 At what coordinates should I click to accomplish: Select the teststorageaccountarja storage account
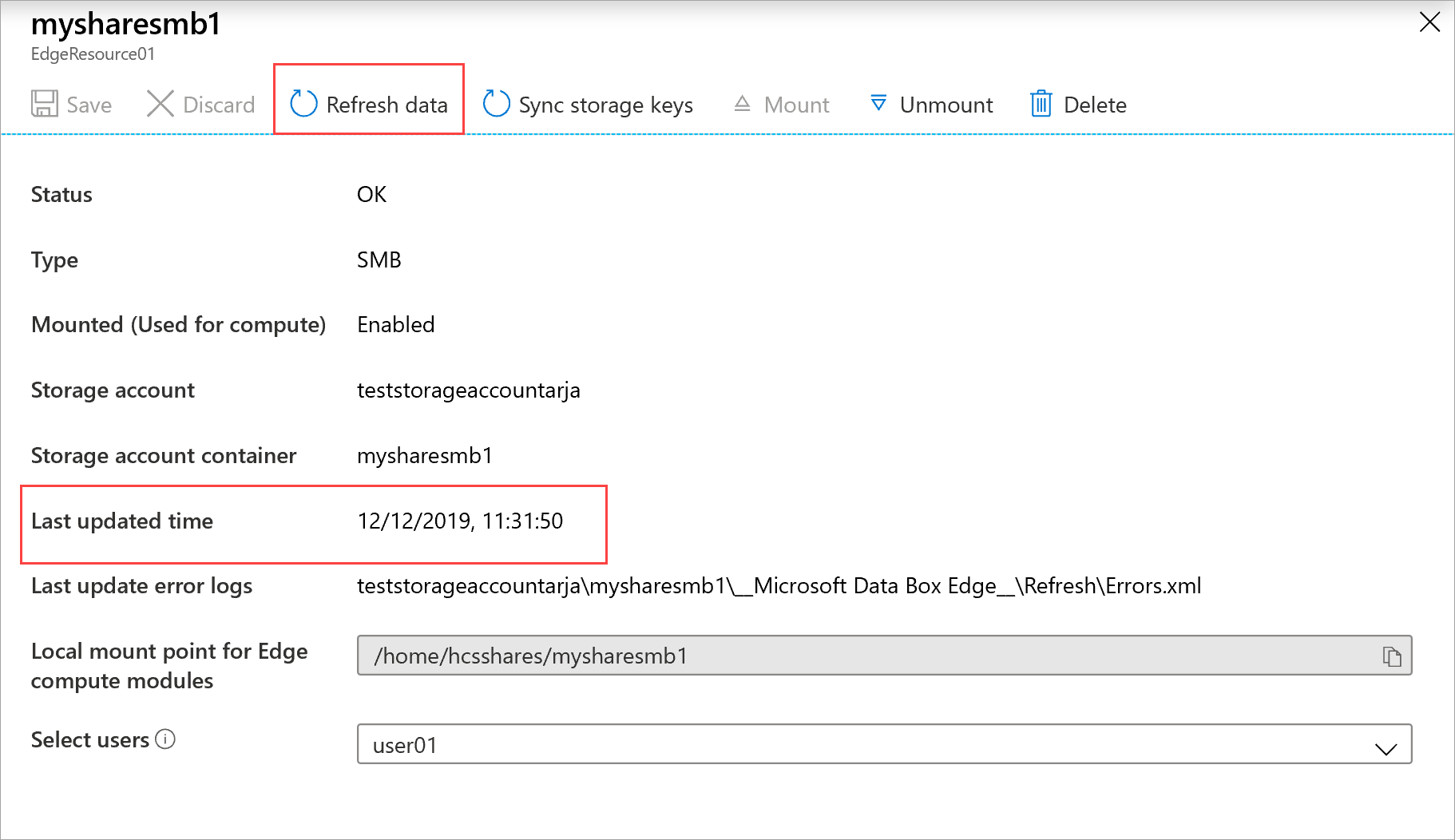pos(469,390)
